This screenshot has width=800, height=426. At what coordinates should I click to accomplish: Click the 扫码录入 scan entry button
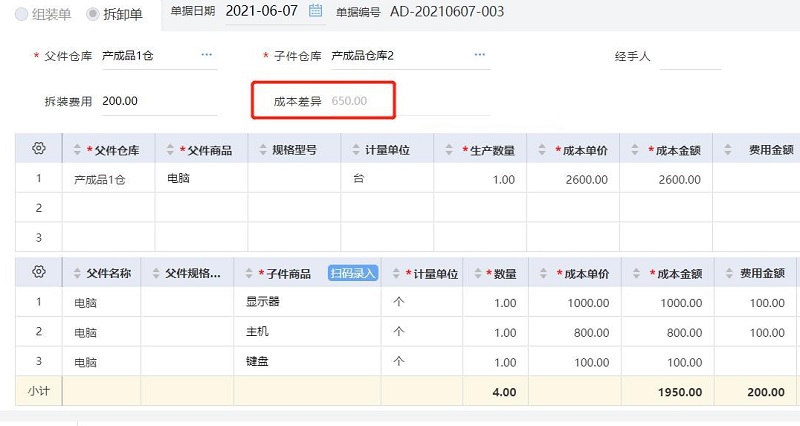click(353, 273)
